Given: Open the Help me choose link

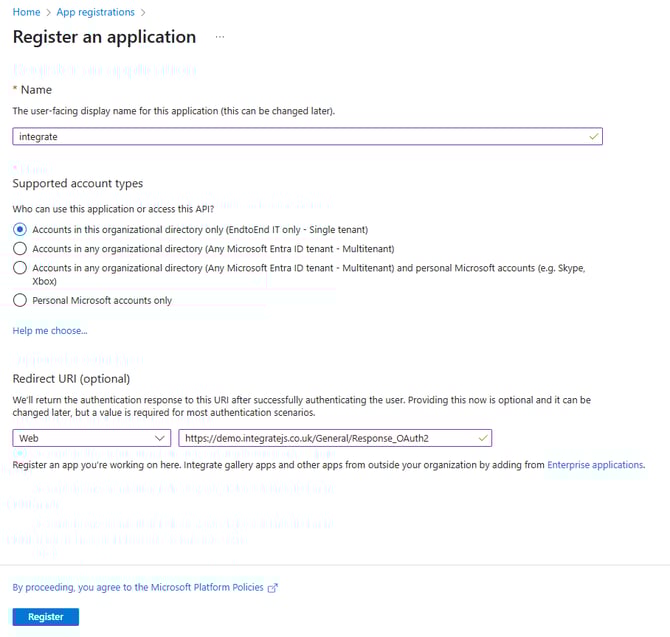Looking at the screenshot, I should pos(49,330).
